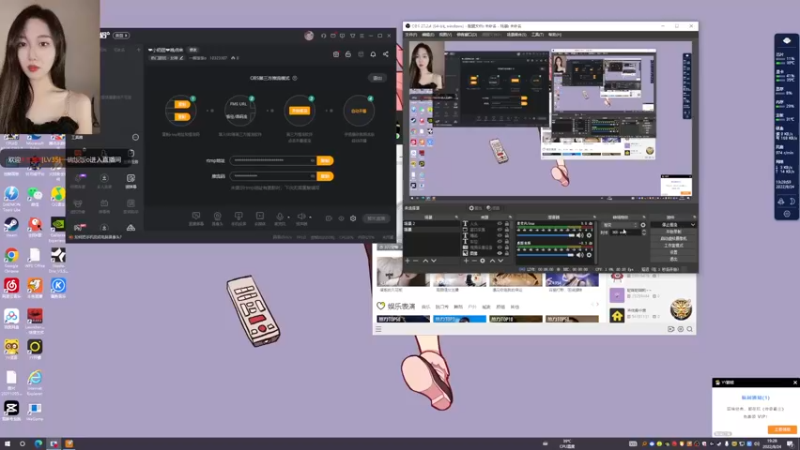
Task: Click the start recording button in OBS Controls
Action: pos(673,232)
